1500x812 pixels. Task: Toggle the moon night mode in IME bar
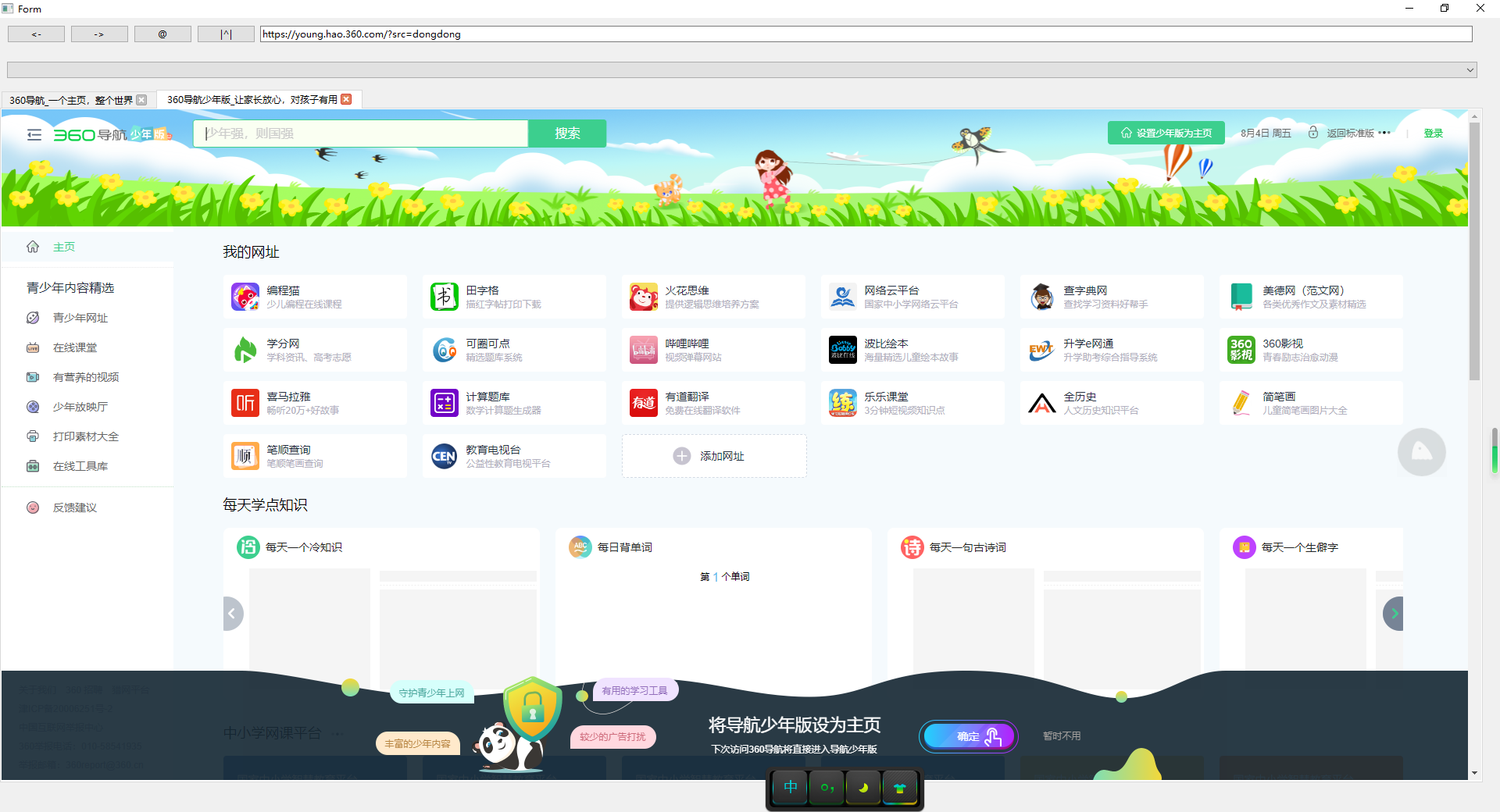click(x=863, y=787)
